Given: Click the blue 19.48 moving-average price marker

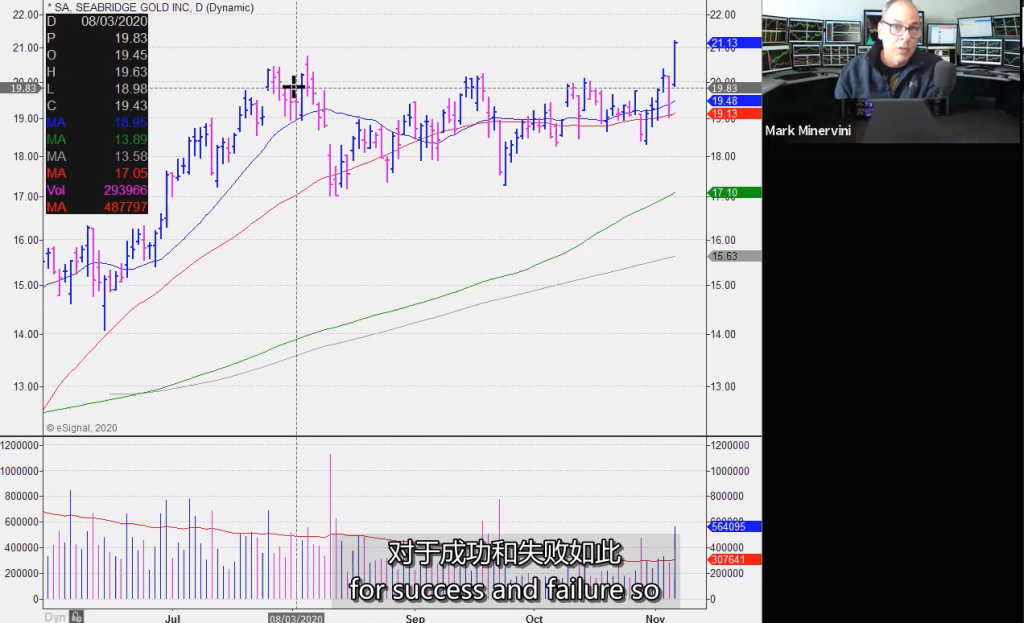Looking at the screenshot, I should click(x=727, y=100).
